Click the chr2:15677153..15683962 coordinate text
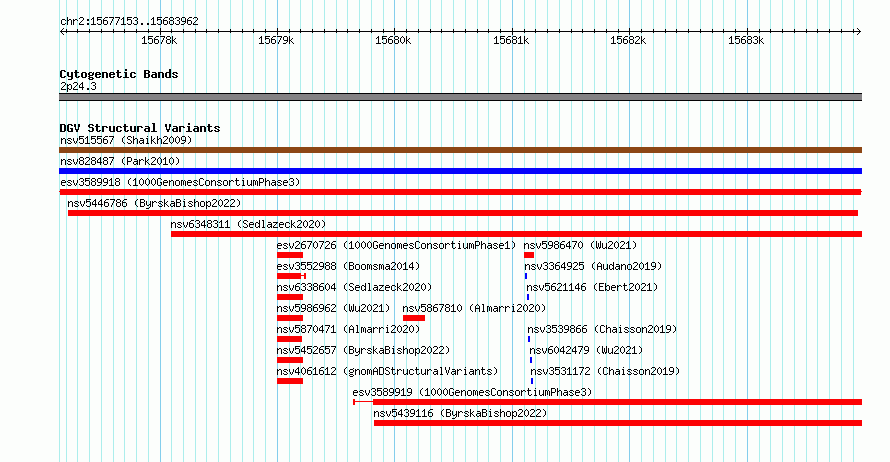 tap(129, 21)
